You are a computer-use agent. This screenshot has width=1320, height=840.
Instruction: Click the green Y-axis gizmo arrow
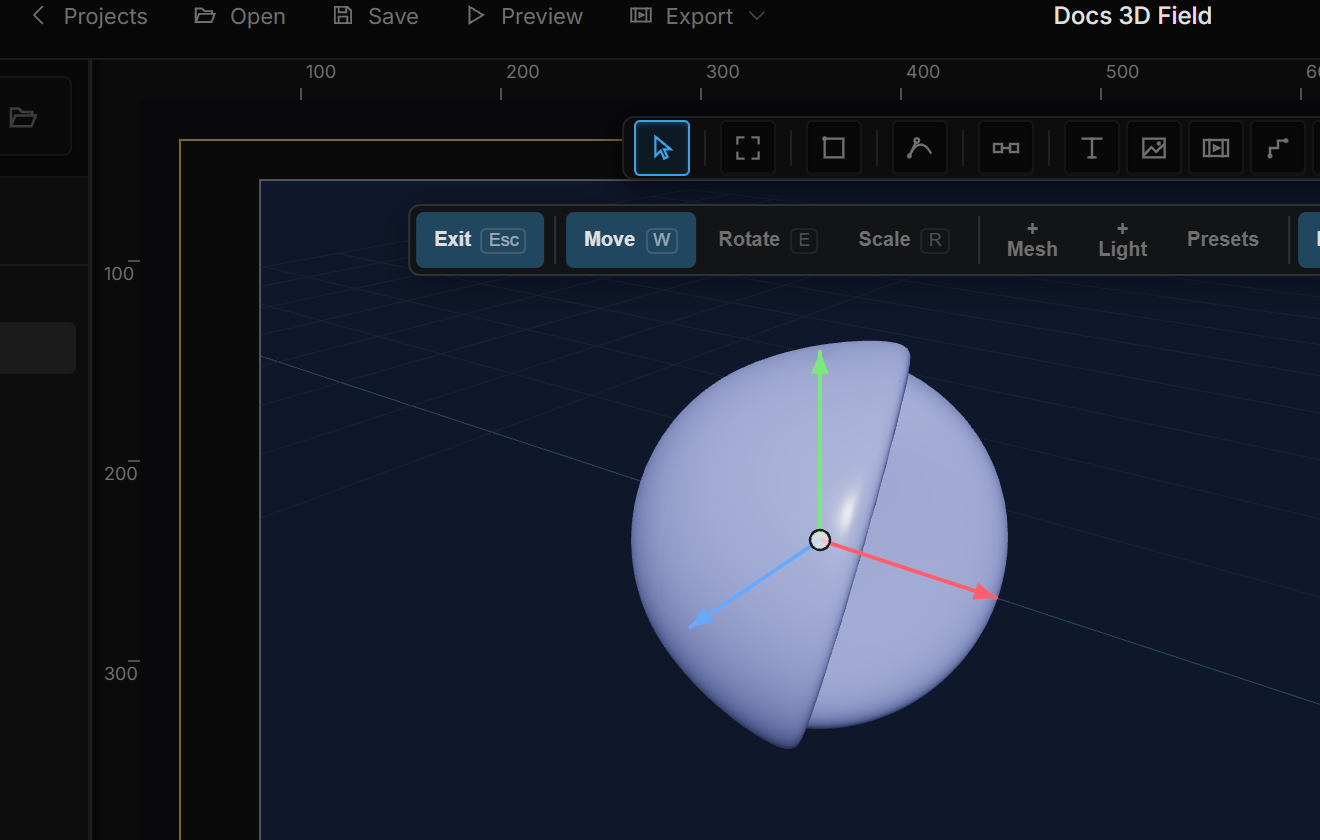[820, 362]
